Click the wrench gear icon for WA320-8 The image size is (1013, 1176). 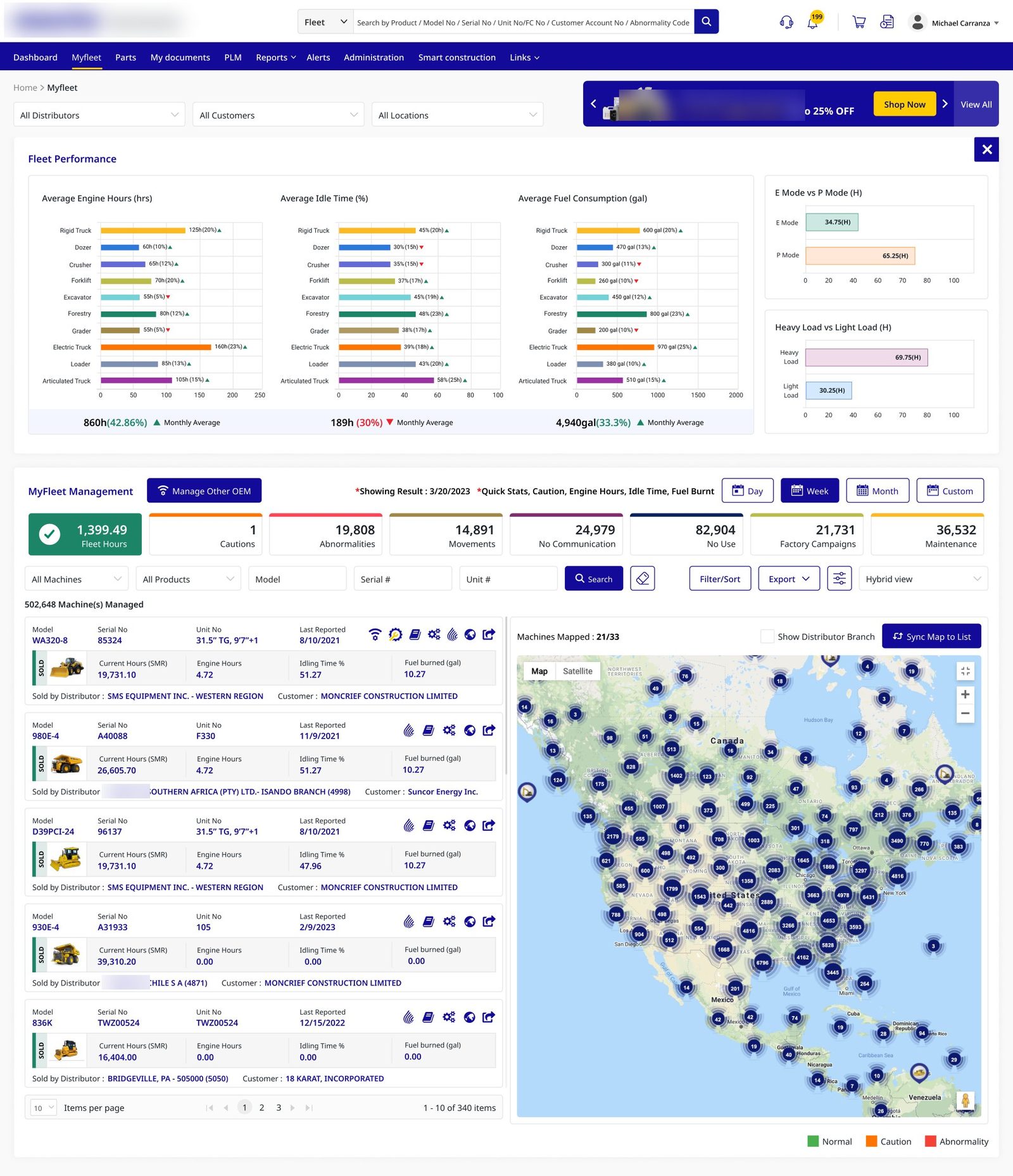(x=395, y=634)
